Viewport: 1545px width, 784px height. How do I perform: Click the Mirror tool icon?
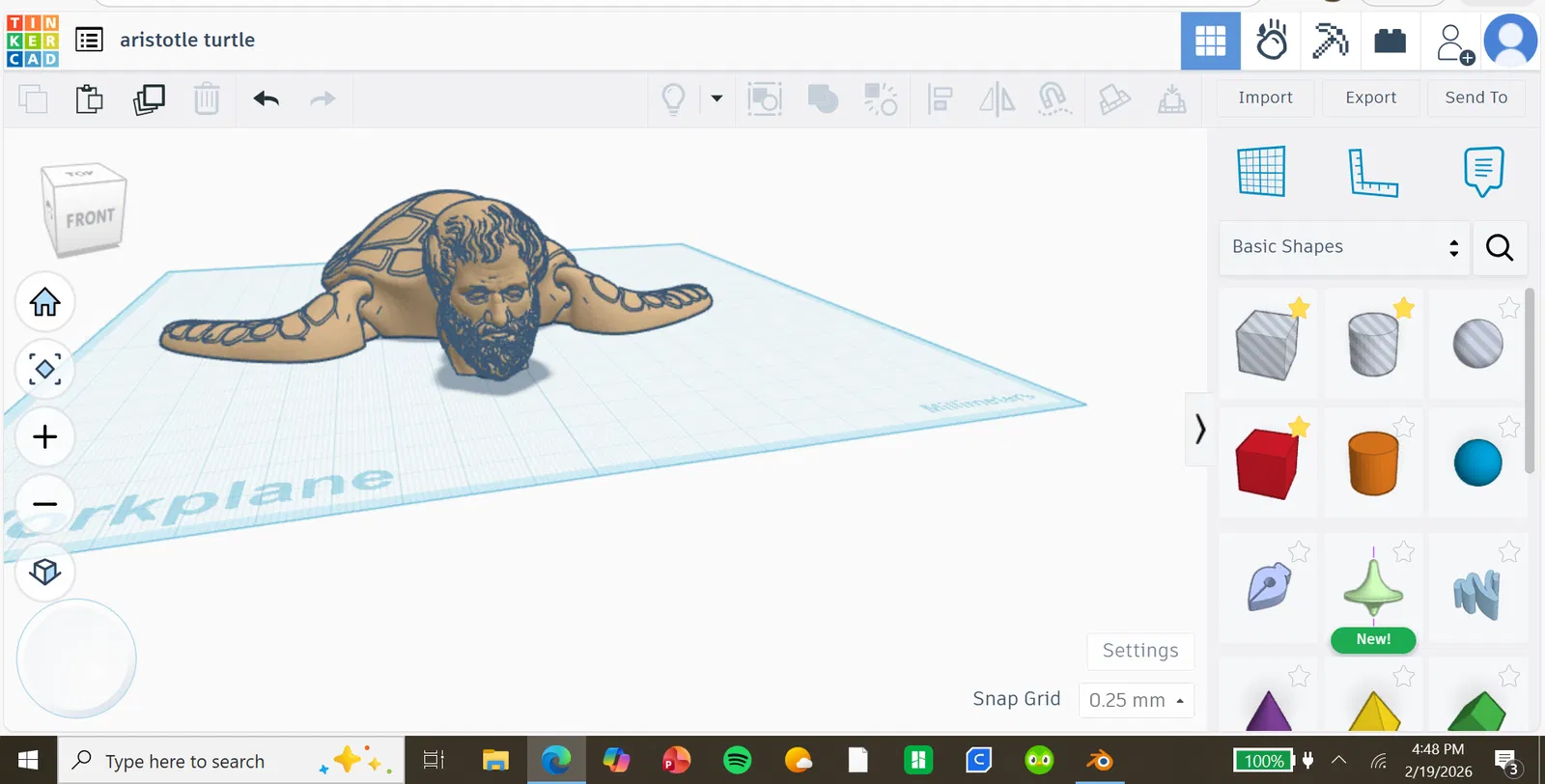pyautogui.click(x=997, y=98)
